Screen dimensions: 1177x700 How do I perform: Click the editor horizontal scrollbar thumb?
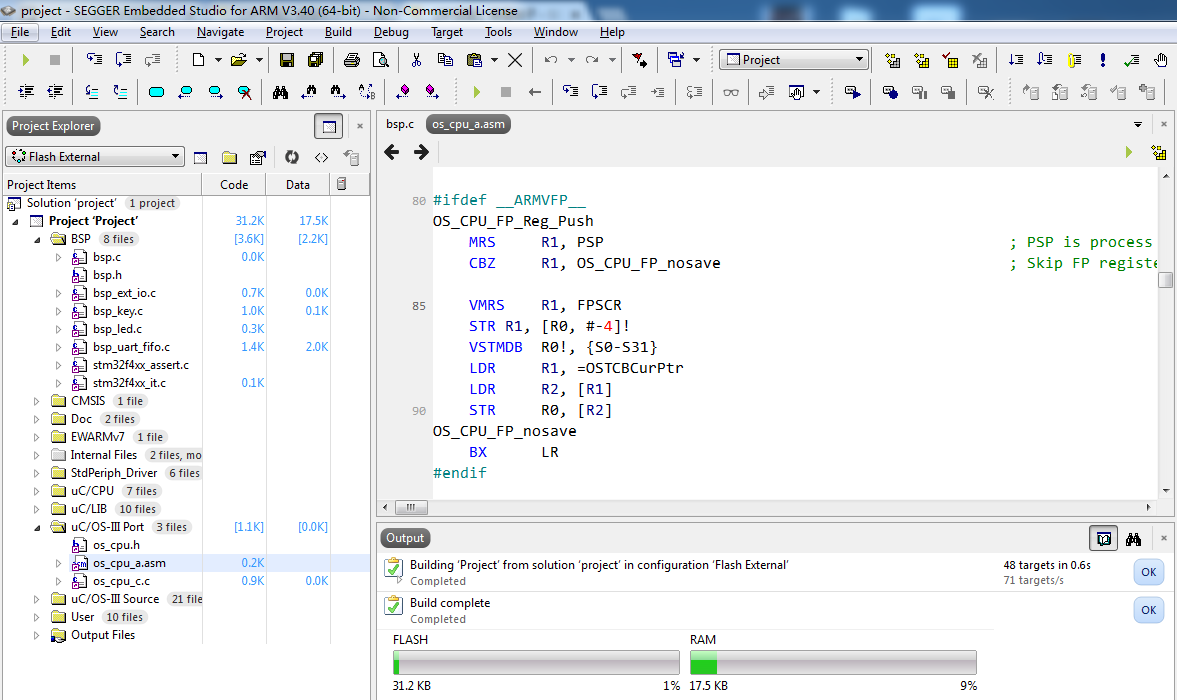pyautogui.click(x=411, y=507)
